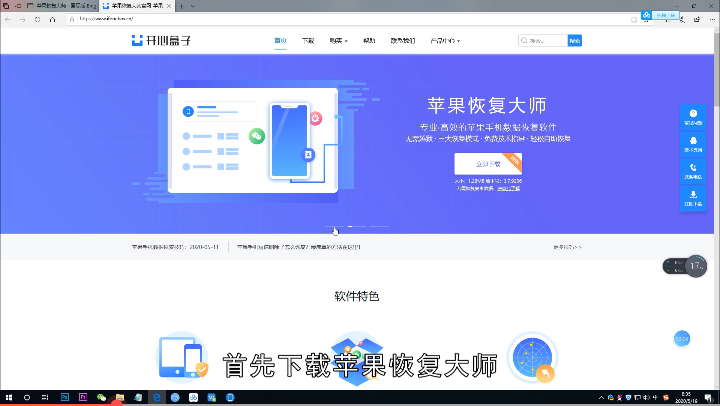Select the third banner carousel indicator
The image size is (720, 406).
pos(379,226)
